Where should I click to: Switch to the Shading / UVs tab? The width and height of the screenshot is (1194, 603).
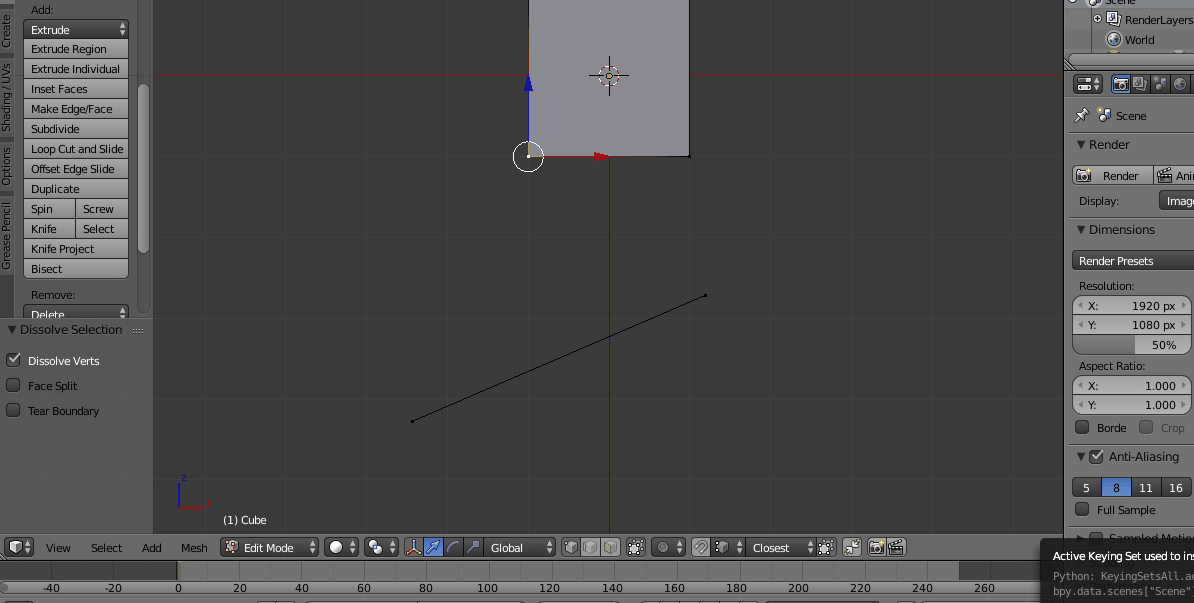pyautogui.click(x=7, y=97)
